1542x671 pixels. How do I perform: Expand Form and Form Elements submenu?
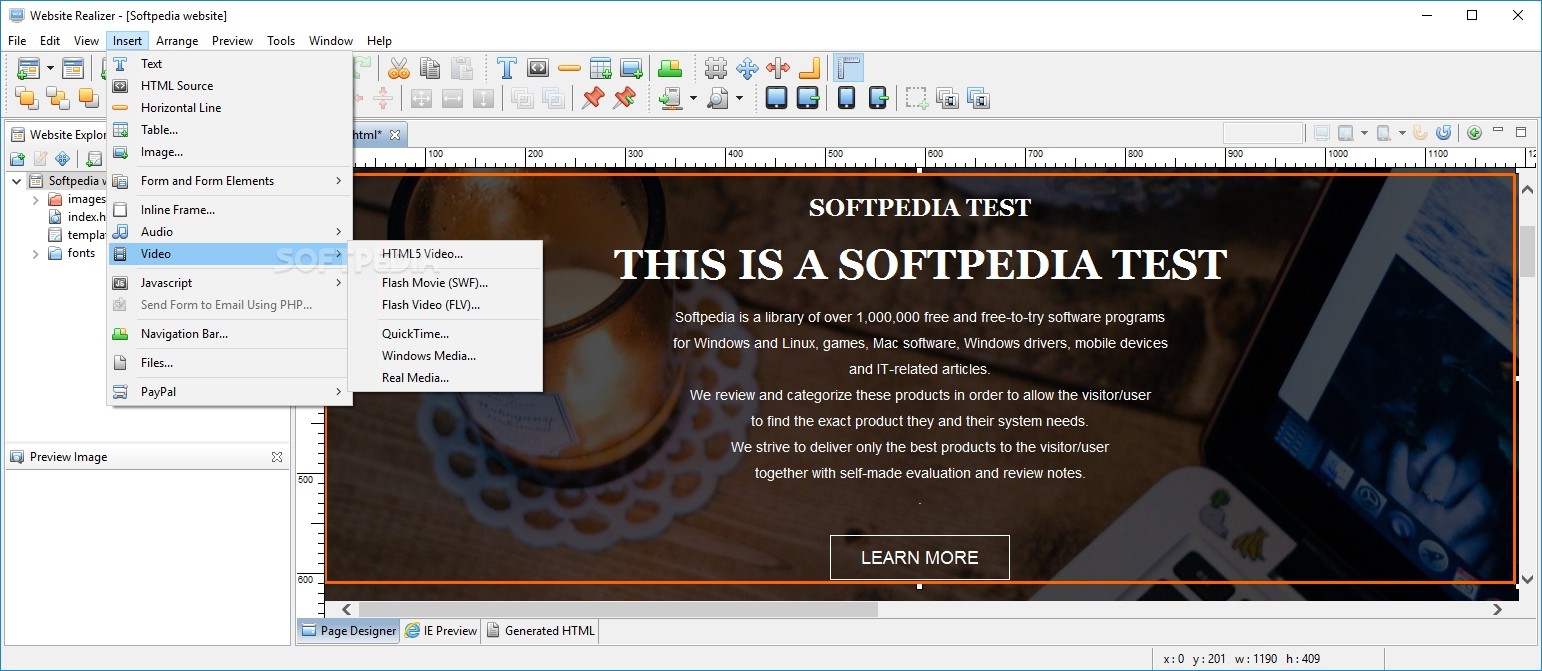point(230,181)
